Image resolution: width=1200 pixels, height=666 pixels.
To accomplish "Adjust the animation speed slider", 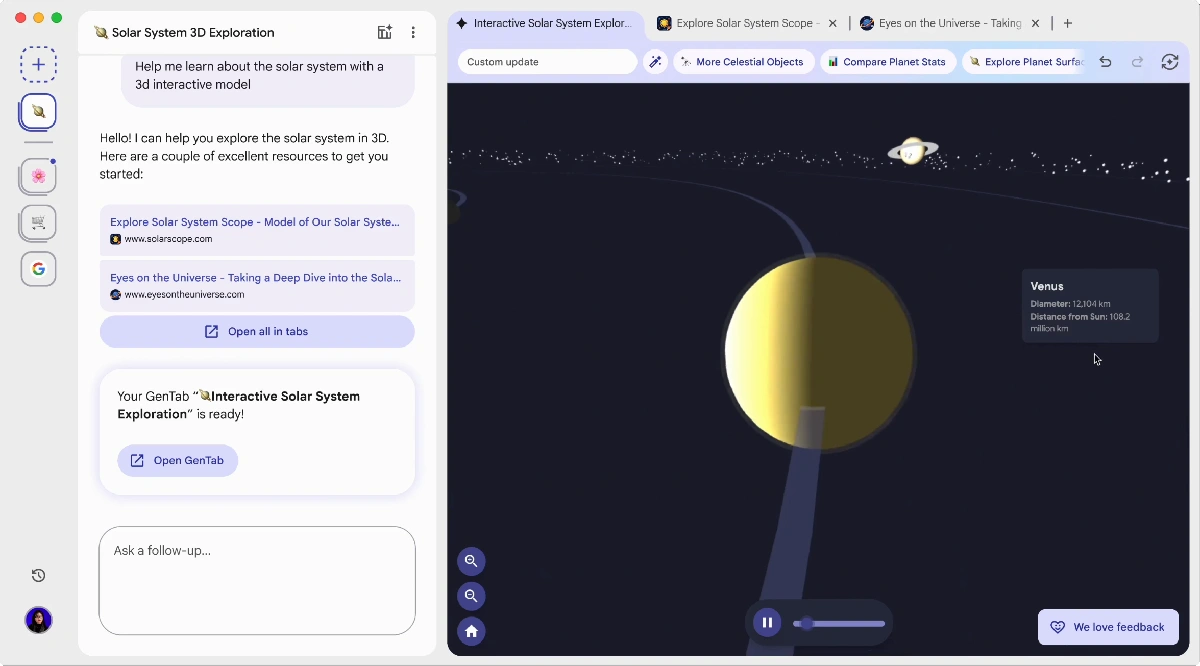I will [838, 624].
